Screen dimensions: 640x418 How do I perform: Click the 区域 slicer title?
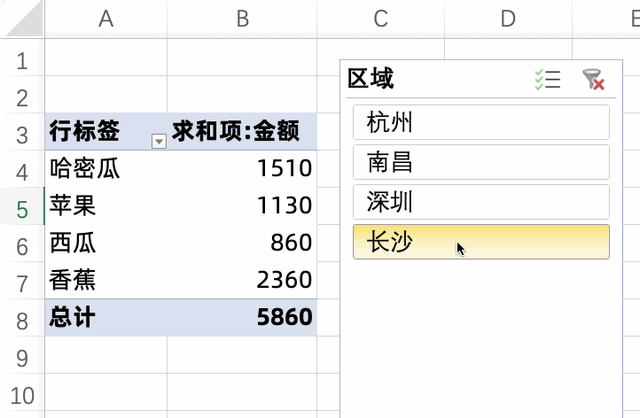pos(371,80)
